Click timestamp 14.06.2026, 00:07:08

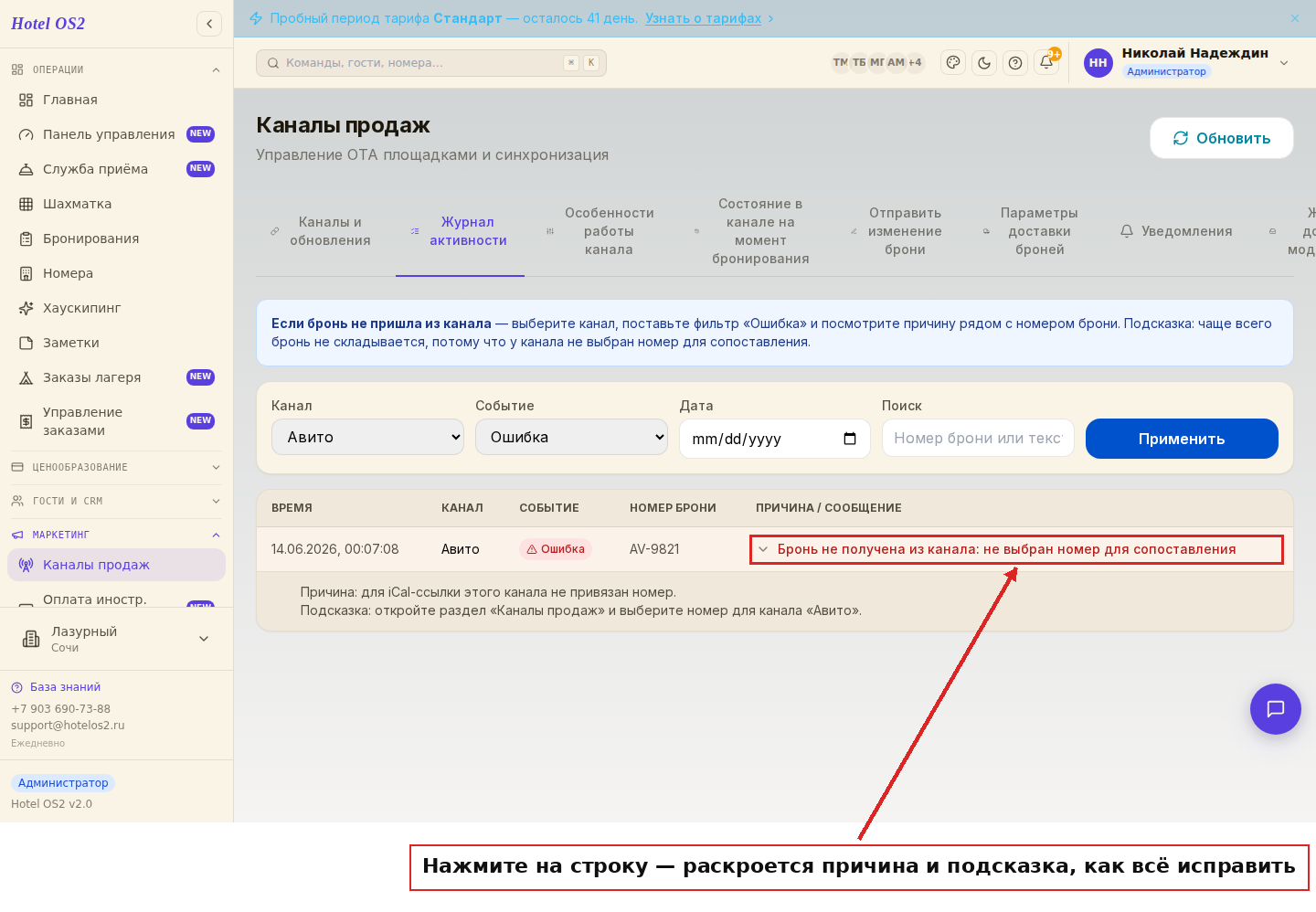[x=334, y=549]
